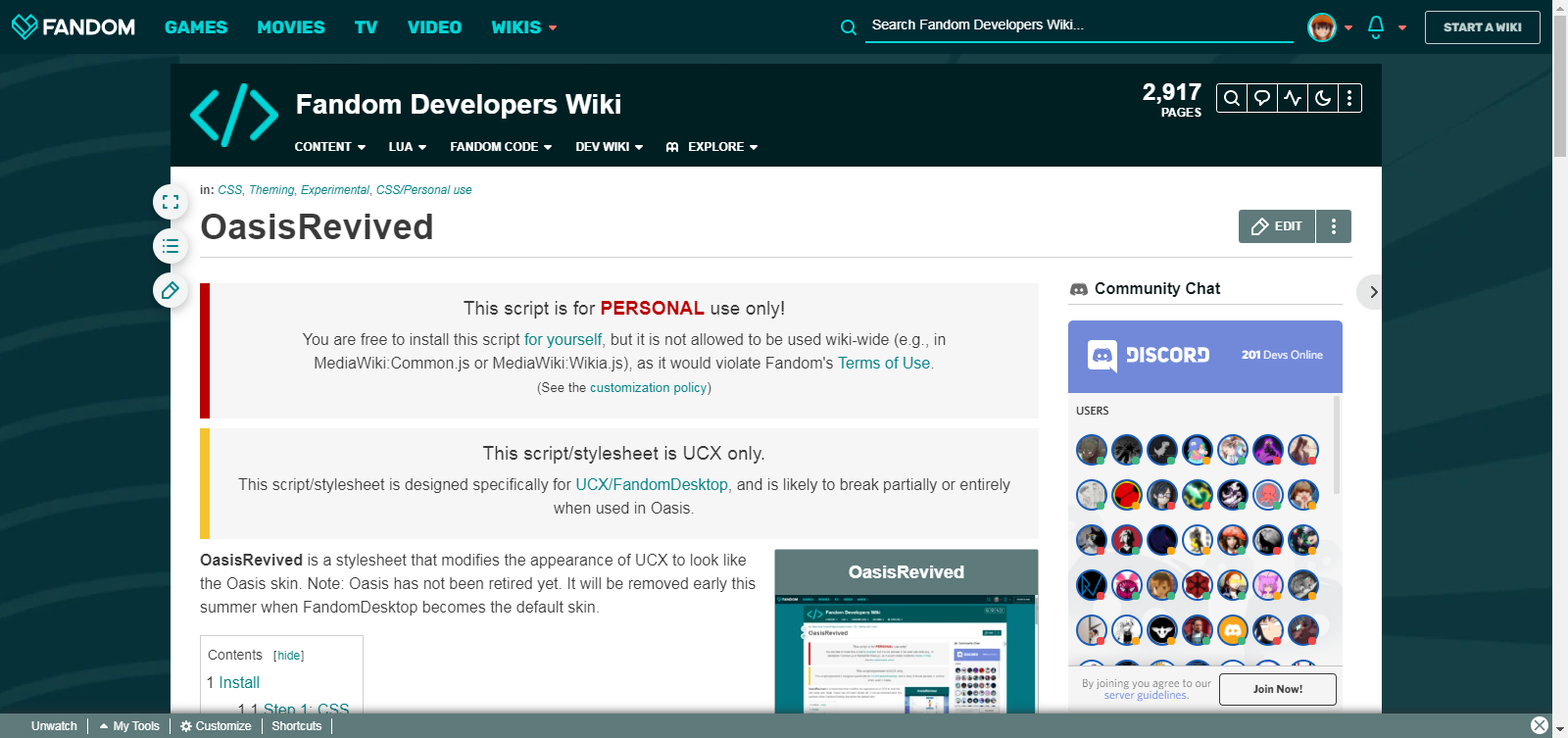Open the CONTENT dropdown menu
Image resolution: width=1568 pixels, height=738 pixels.
click(x=330, y=147)
